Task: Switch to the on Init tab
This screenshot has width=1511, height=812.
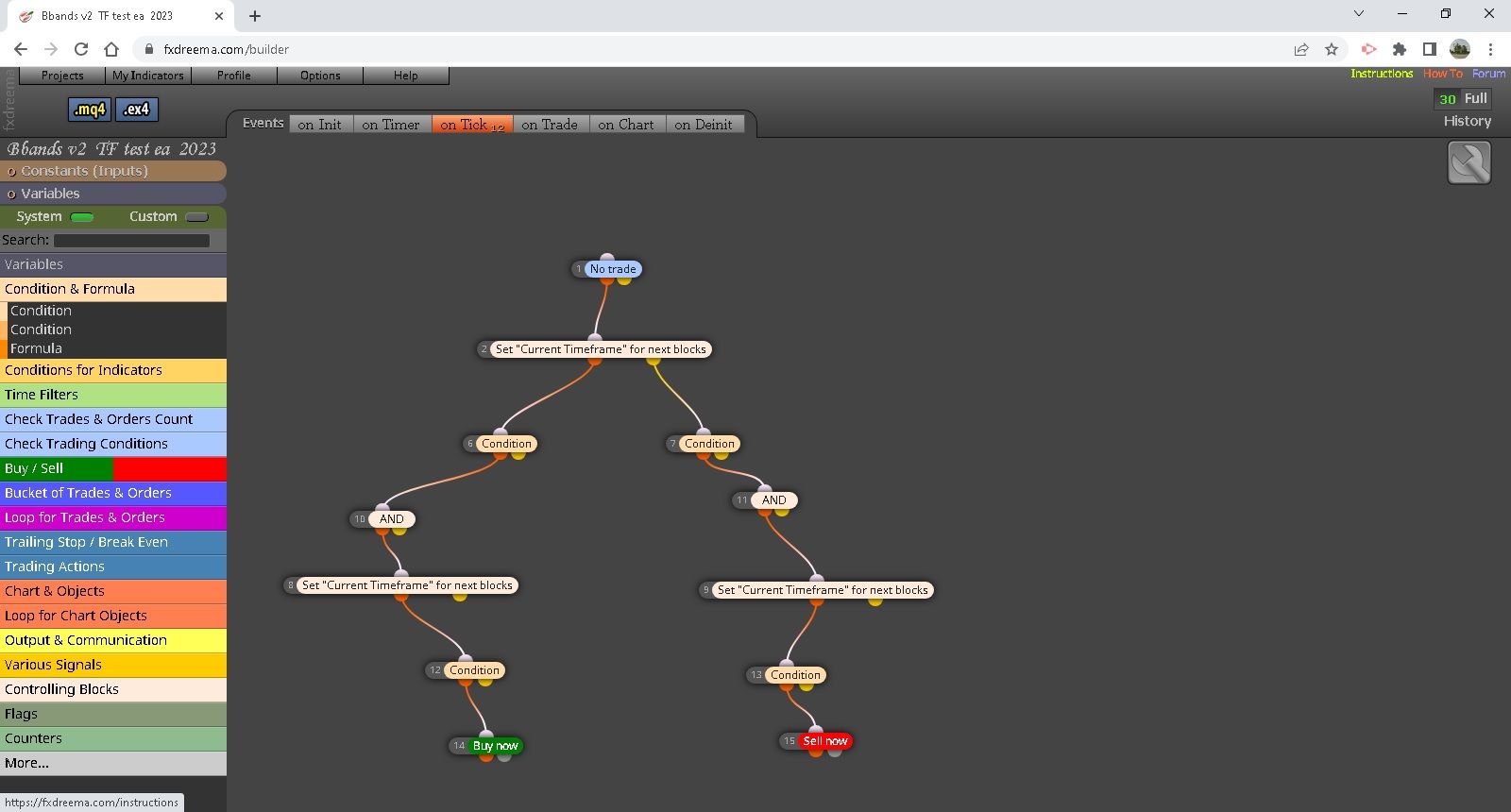Action: pyautogui.click(x=319, y=125)
